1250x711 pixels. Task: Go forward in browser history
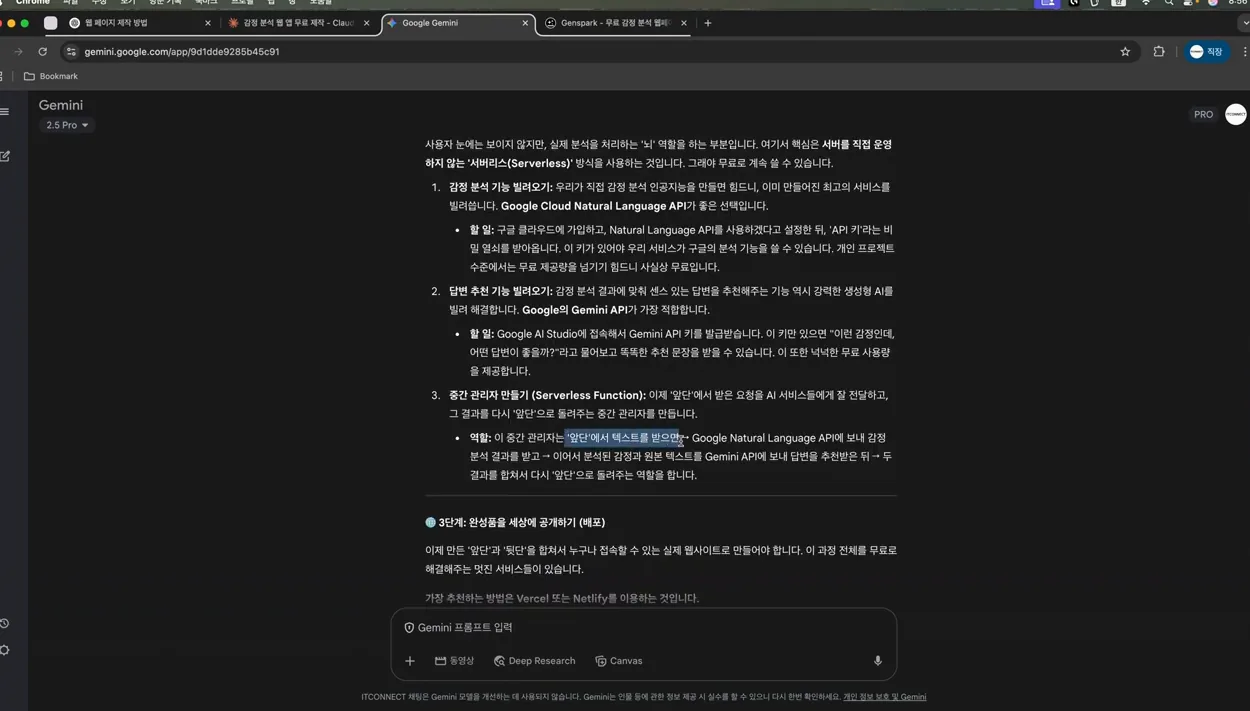click(x=18, y=51)
